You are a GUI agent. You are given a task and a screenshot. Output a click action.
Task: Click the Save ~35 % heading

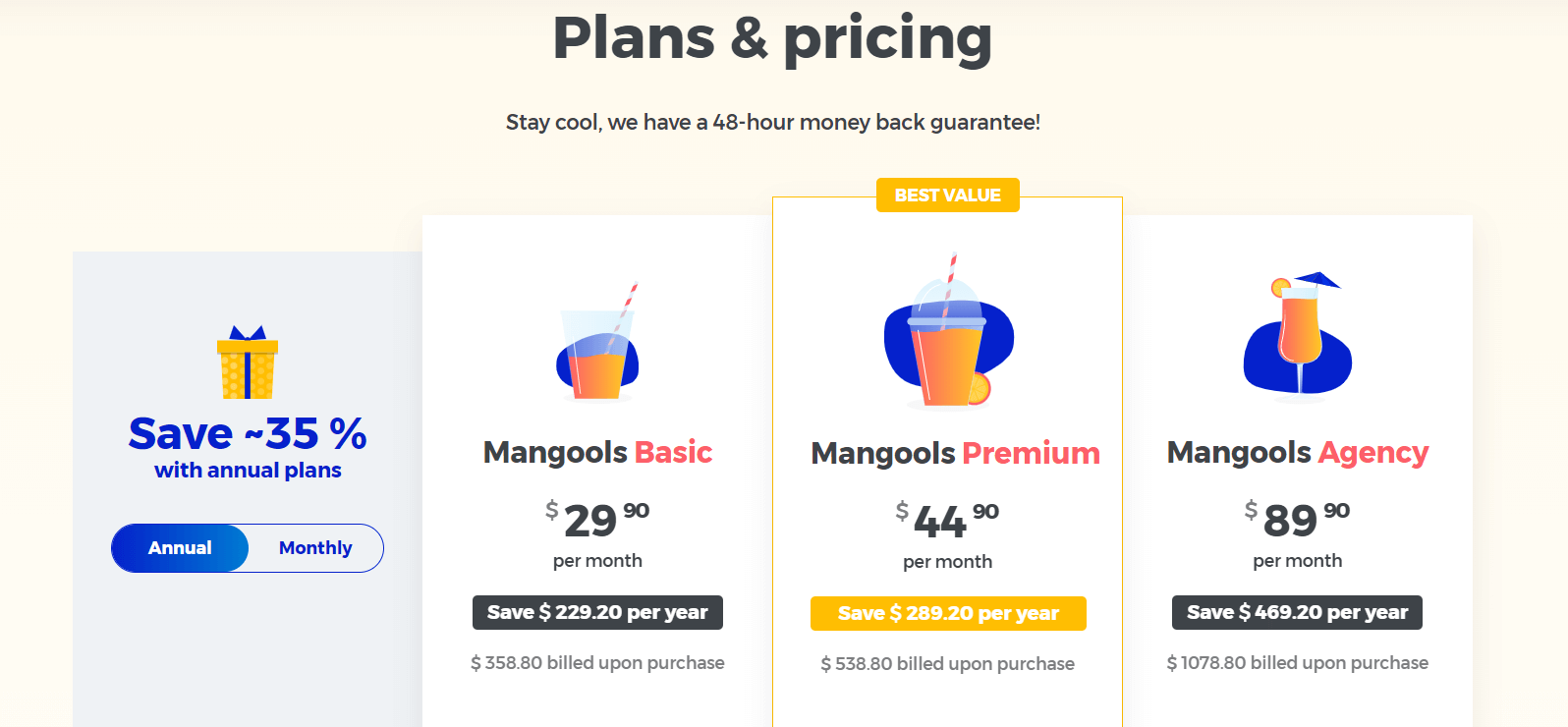click(x=248, y=433)
